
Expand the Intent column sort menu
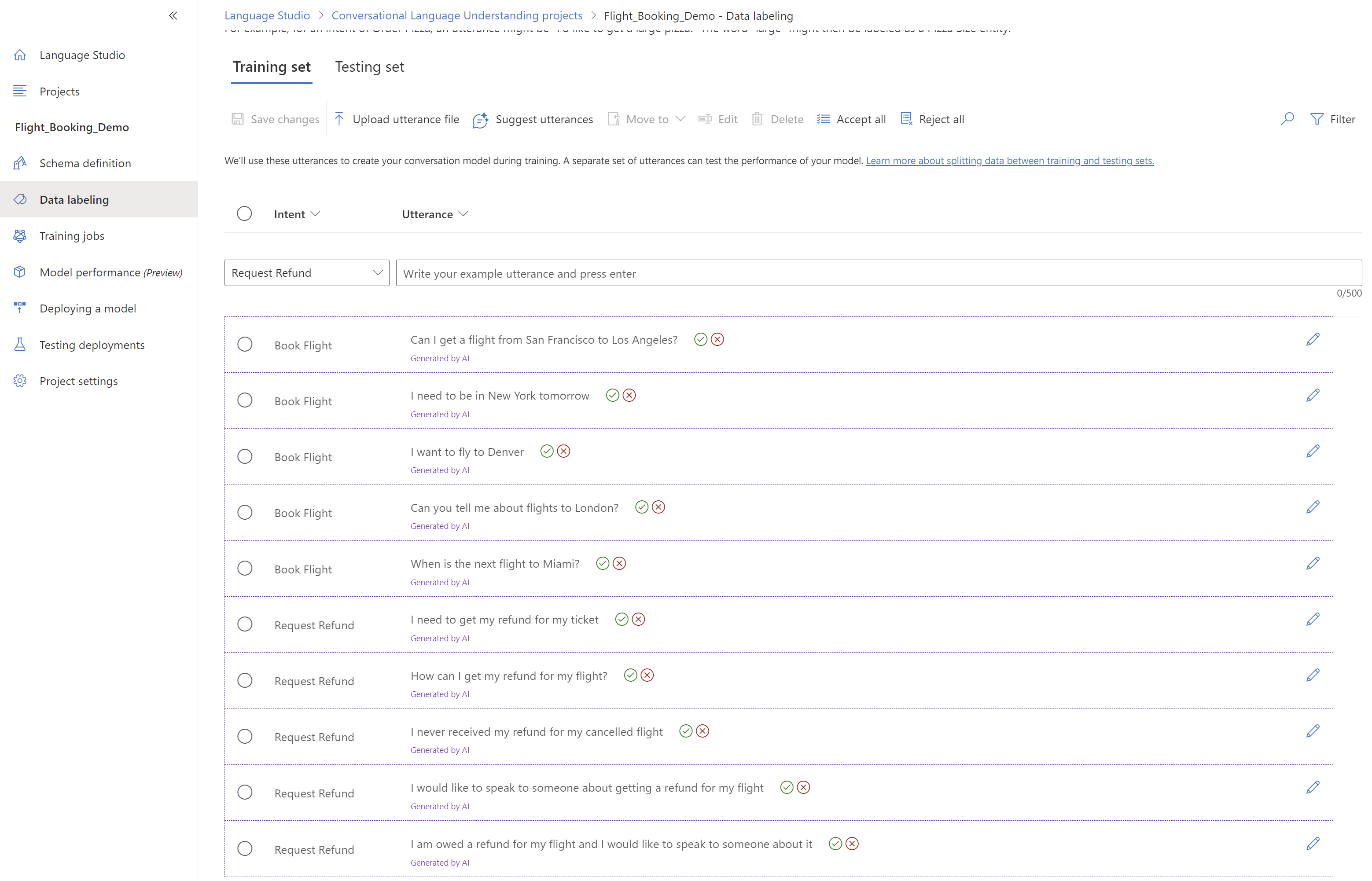[315, 214]
